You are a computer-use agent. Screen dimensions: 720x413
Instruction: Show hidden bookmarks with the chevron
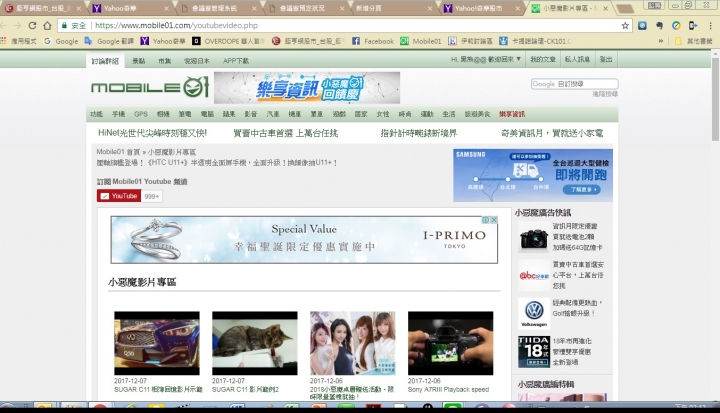[661, 41]
